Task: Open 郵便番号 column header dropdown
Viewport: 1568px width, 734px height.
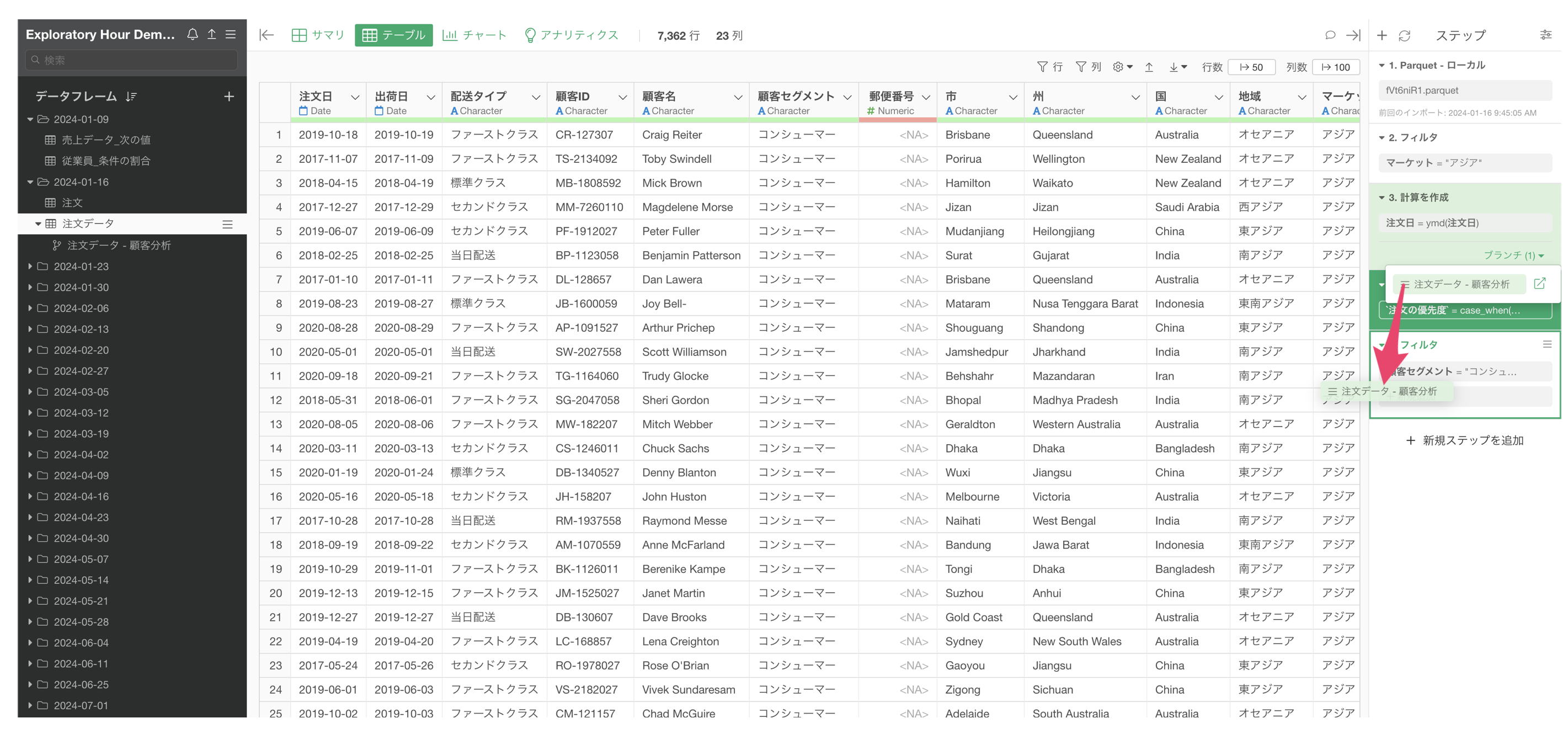Action: 926,97
